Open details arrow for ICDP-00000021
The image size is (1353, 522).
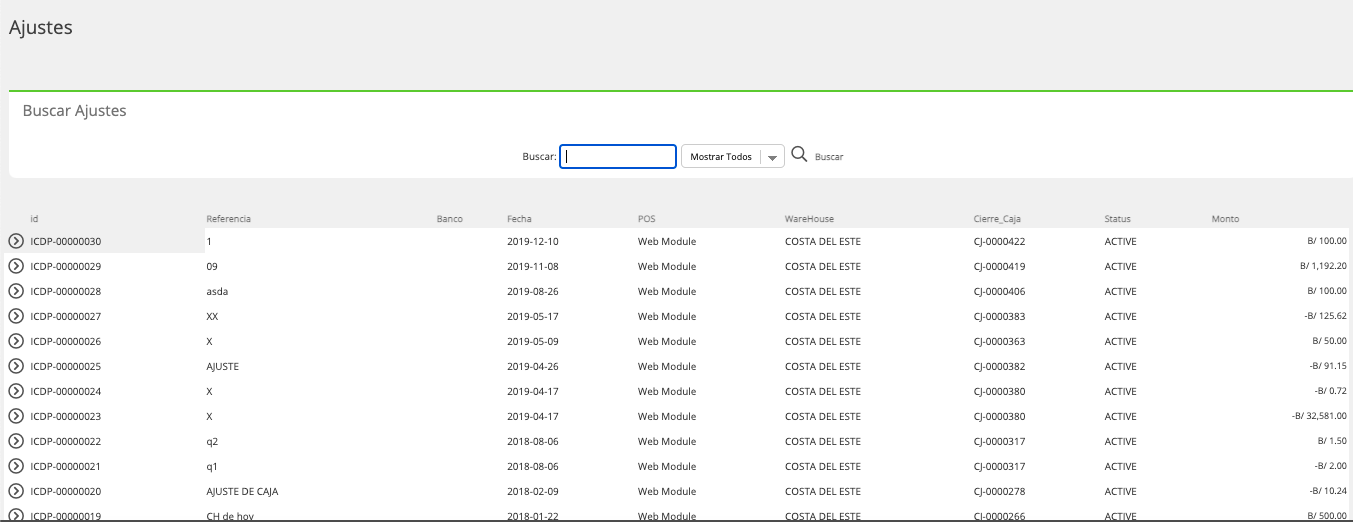pos(16,466)
